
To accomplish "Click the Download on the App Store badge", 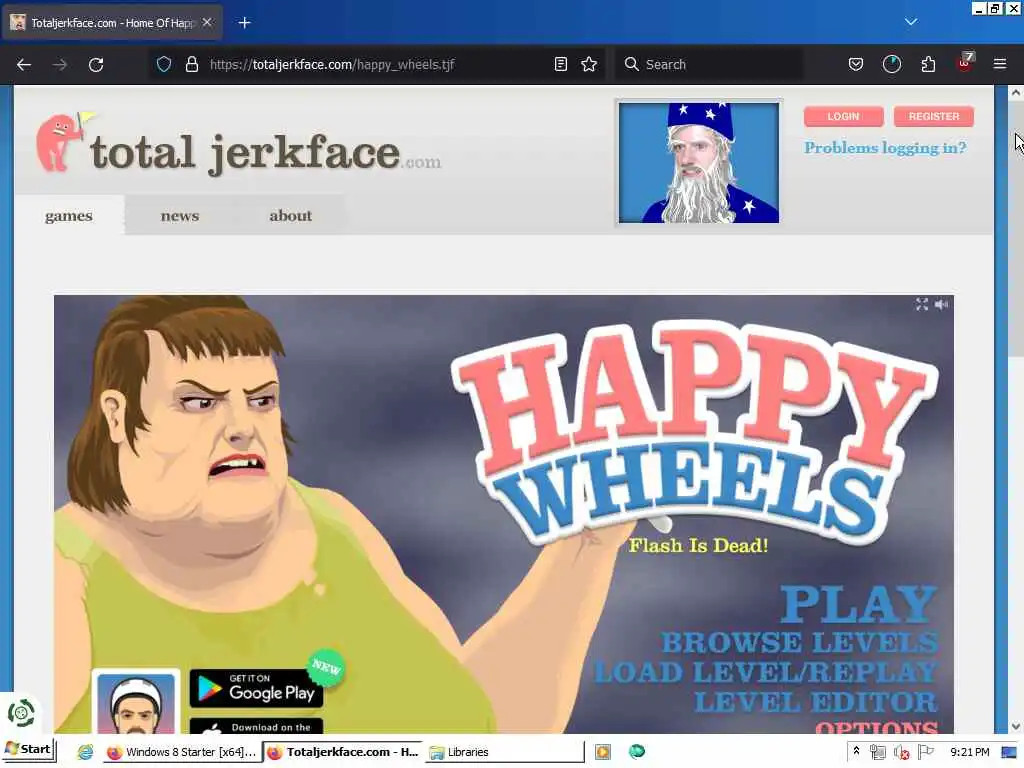I will point(256,726).
